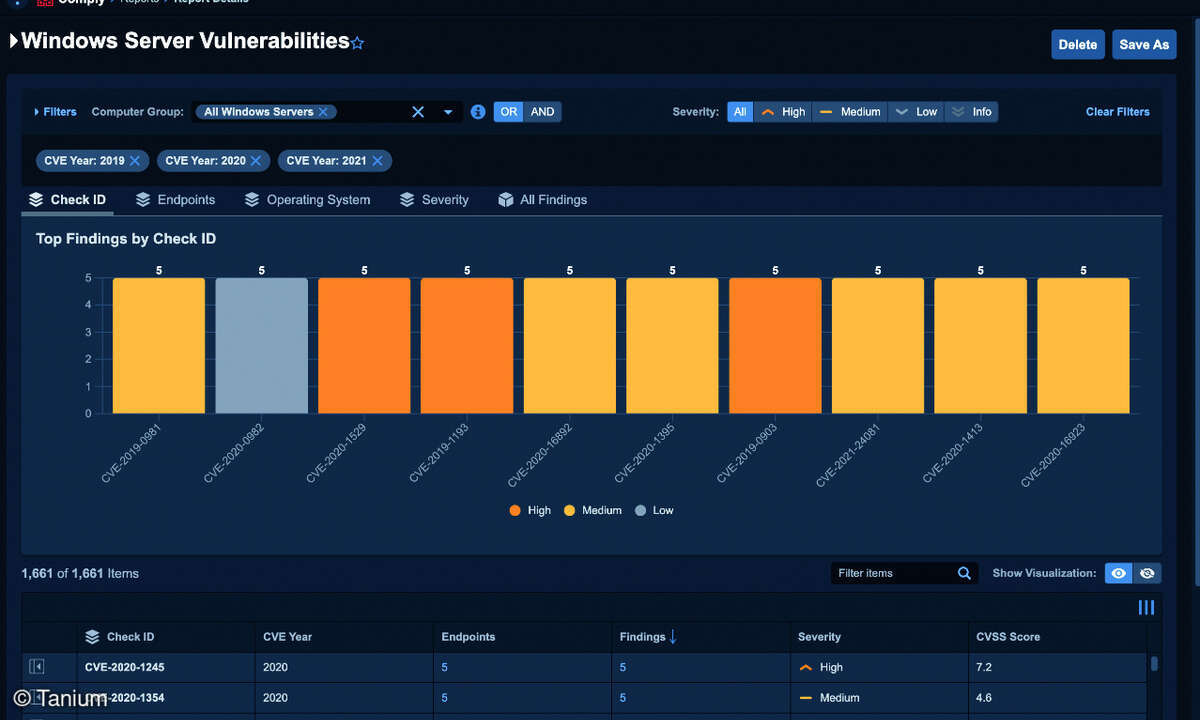Remove the CVE Year: 2020 filter chip
The image size is (1200, 720).
point(255,160)
